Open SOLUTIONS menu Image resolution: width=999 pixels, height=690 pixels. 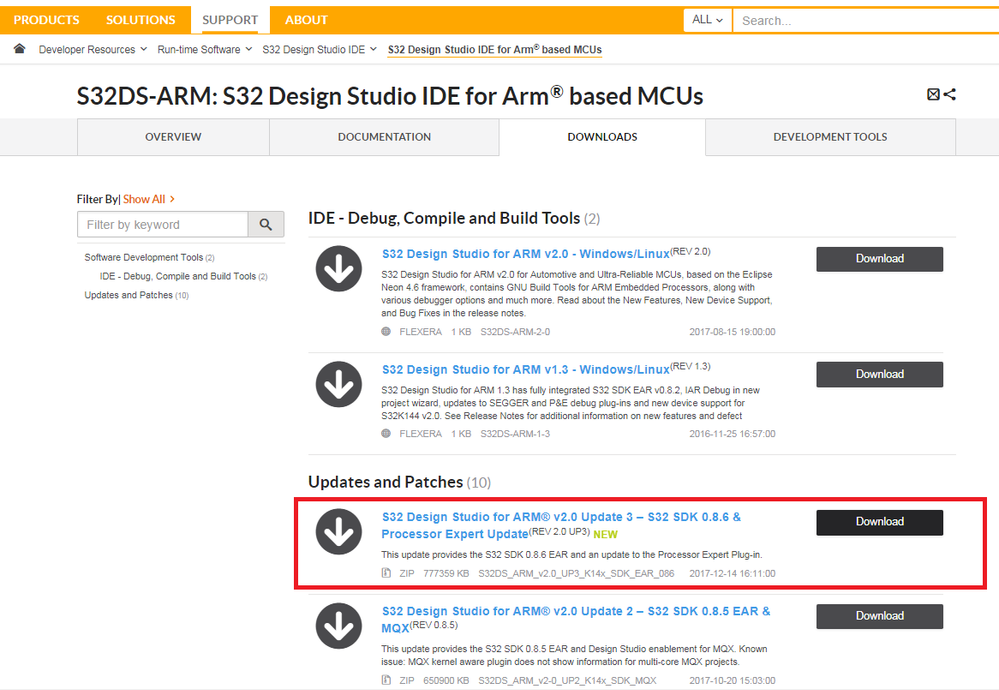pos(141,20)
